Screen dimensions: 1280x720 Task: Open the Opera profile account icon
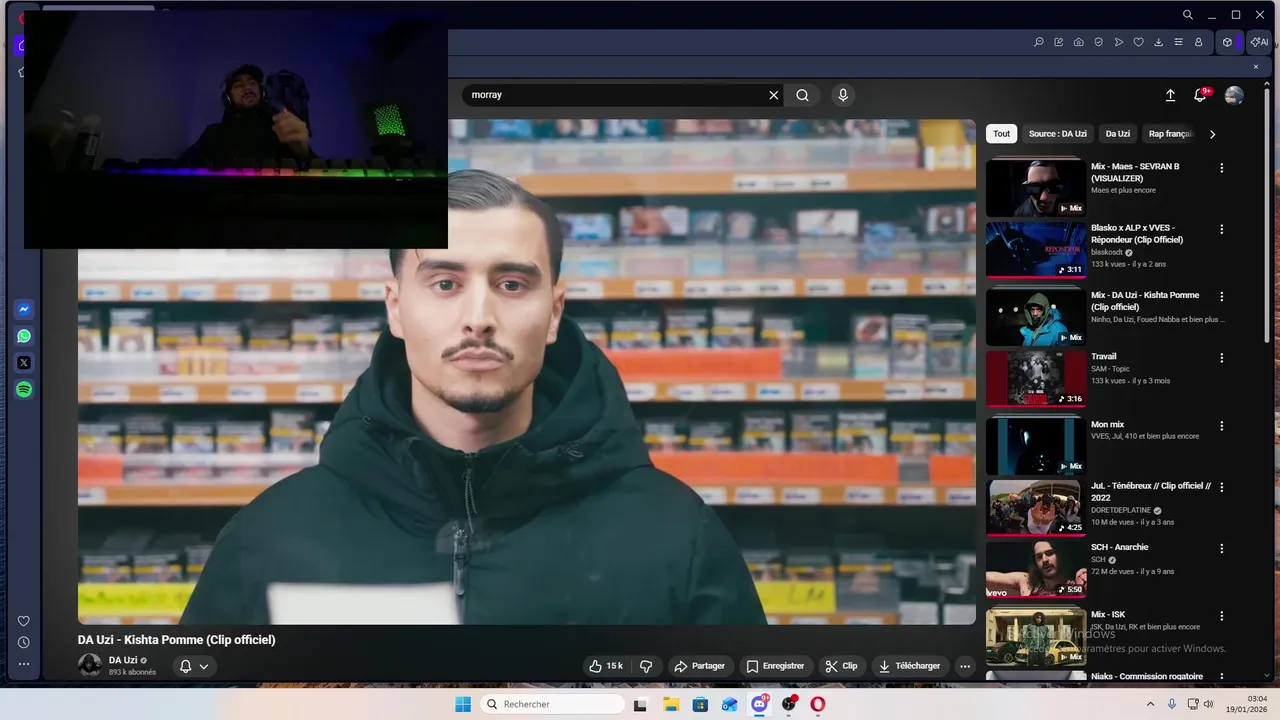[x=1198, y=42]
